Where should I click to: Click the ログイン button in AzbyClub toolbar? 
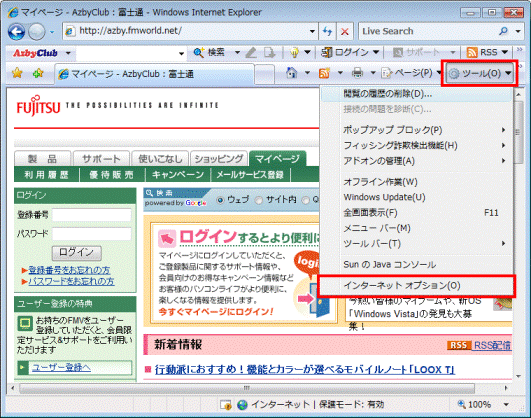pos(345,52)
